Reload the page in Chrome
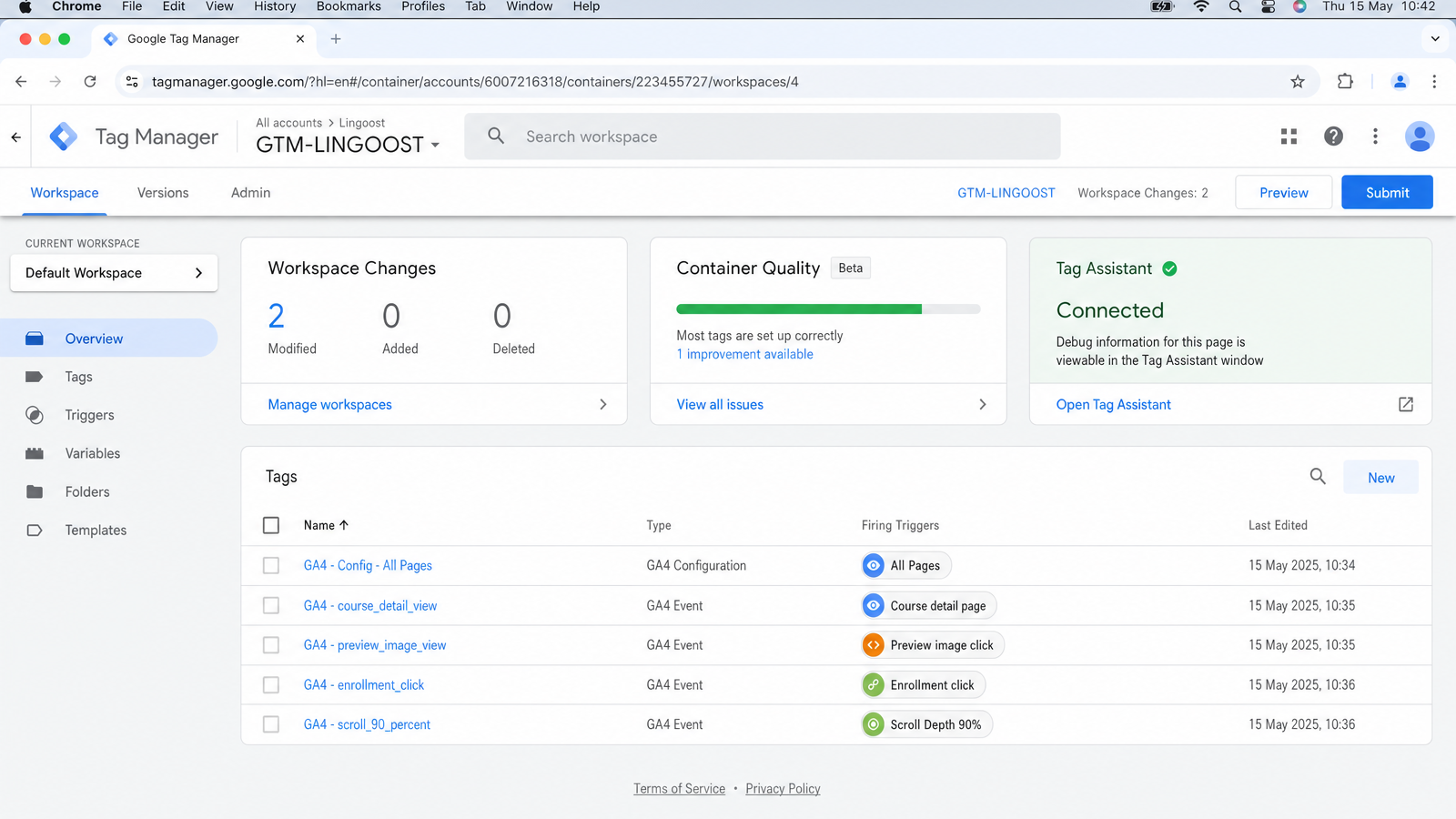The width and height of the screenshot is (1456, 819). 90,81
